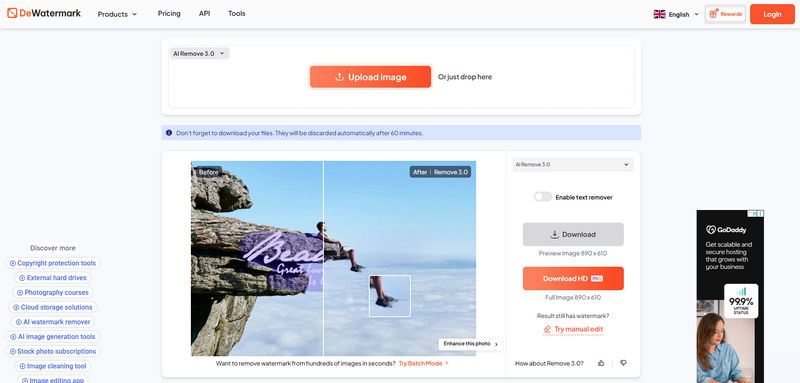This screenshot has height=383, width=800.
Task: Click the gray Download button
Action: (x=573, y=235)
